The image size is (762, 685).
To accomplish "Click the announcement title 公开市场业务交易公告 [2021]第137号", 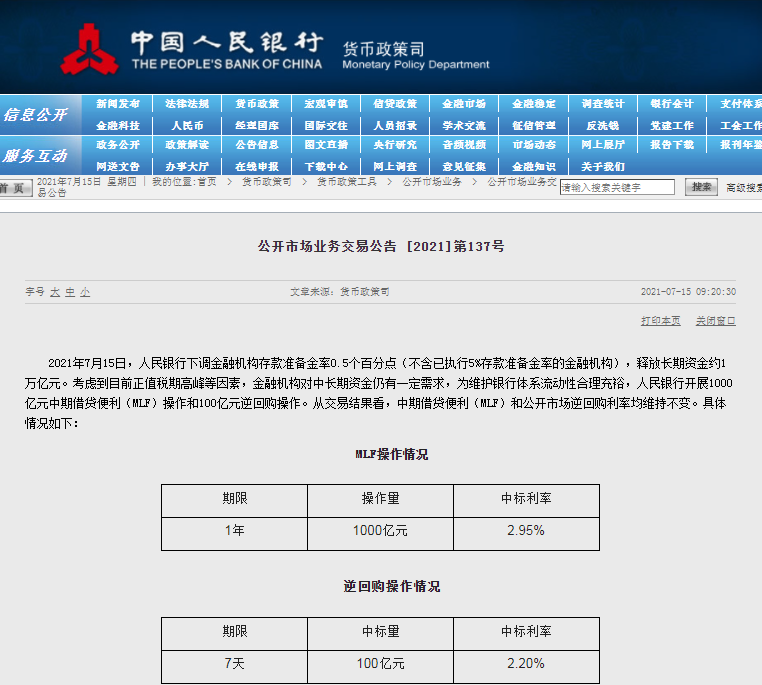I will pos(381,246).
